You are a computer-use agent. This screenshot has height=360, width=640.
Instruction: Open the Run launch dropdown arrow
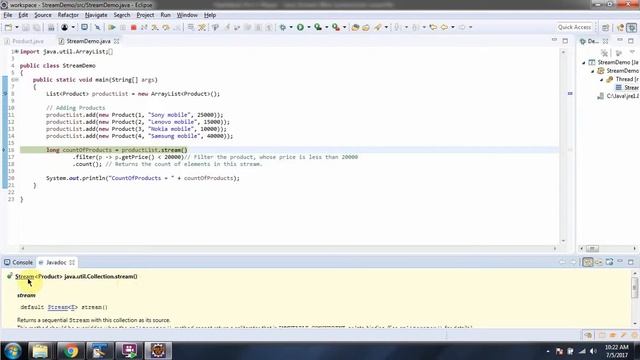pyautogui.click(x=309, y=27)
